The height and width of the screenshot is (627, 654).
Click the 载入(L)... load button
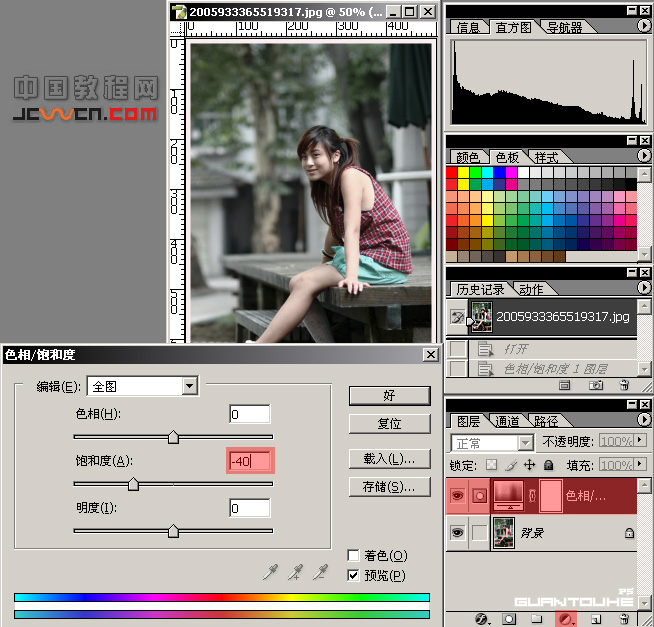coord(389,459)
